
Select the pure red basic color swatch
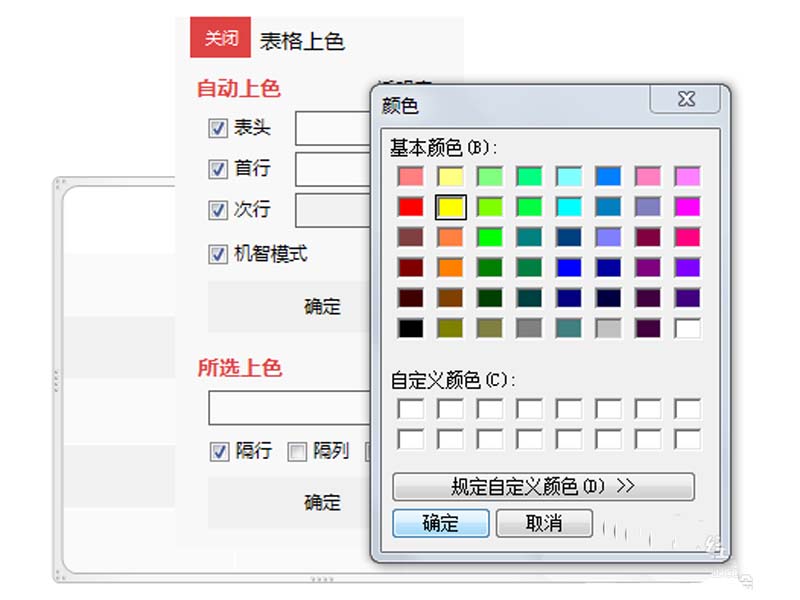(410, 207)
